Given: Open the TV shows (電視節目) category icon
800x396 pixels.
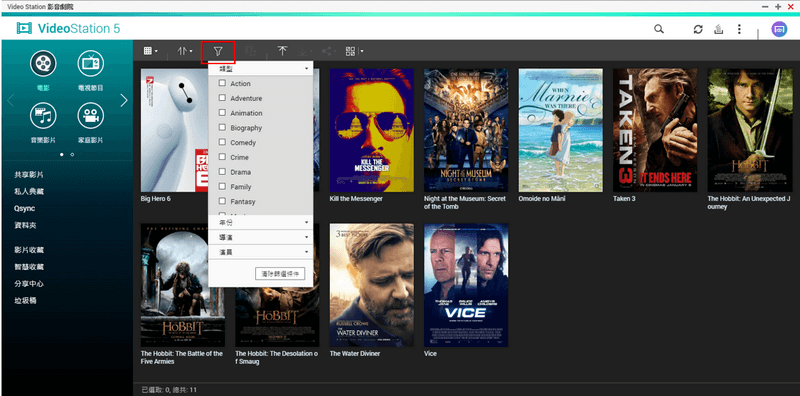Looking at the screenshot, I should 90,64.
